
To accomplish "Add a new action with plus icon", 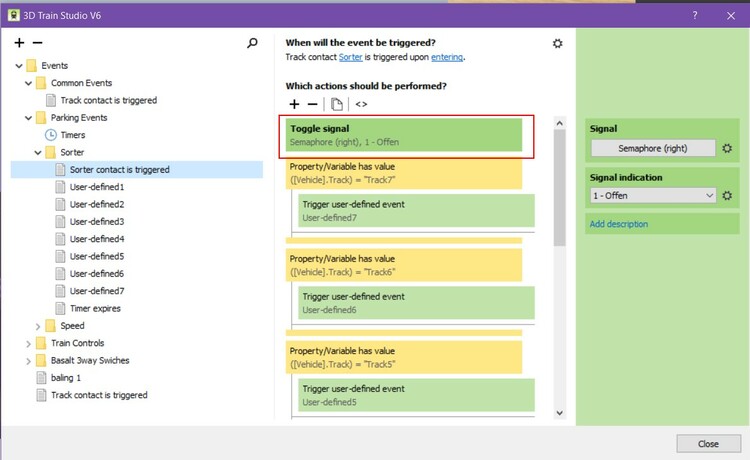I will [x=294, y=104].
